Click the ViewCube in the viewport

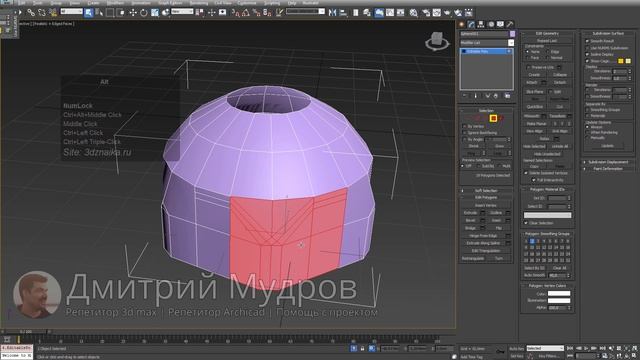tap(437, 41)
